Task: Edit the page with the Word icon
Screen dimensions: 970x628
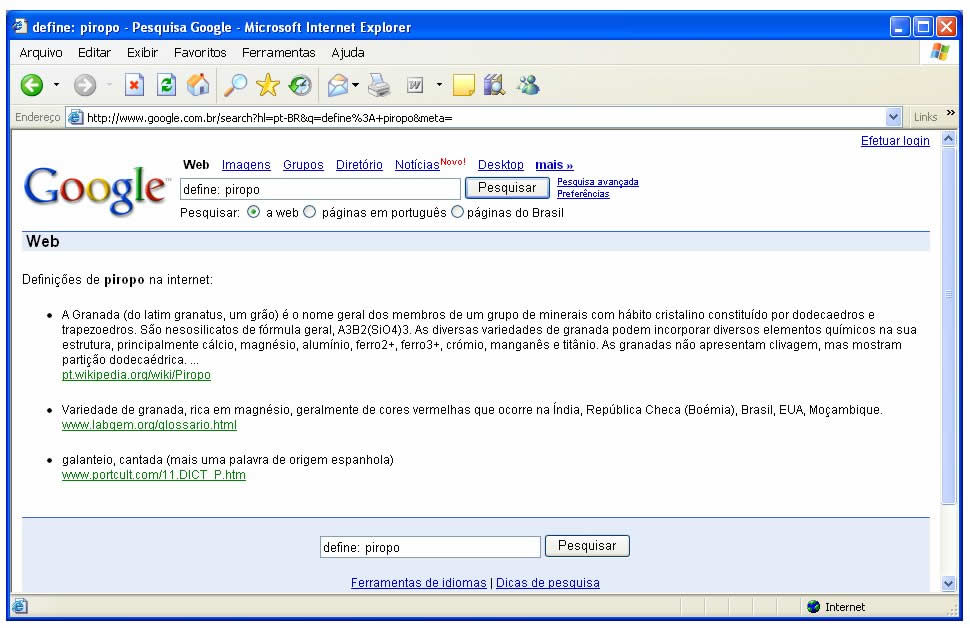Action: click(x=414, y=85)
